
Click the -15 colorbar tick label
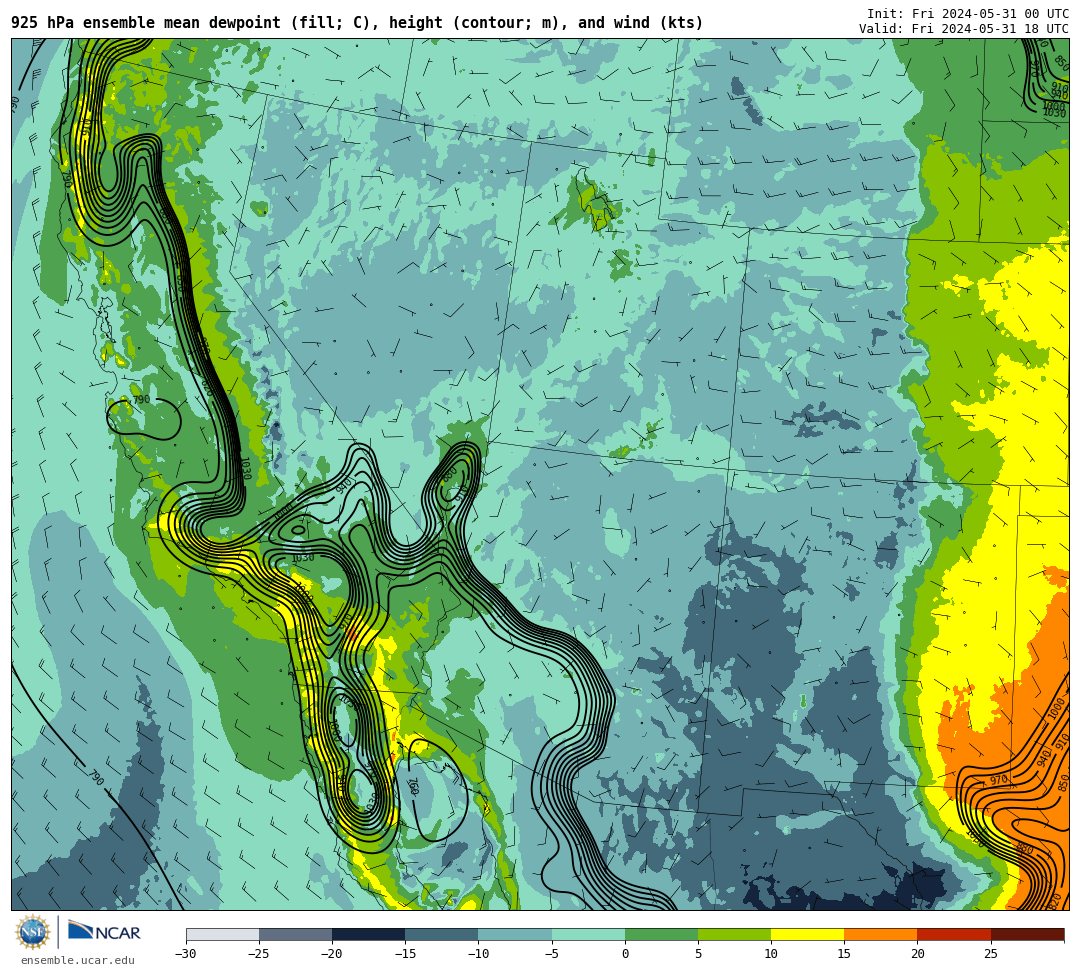405,954
